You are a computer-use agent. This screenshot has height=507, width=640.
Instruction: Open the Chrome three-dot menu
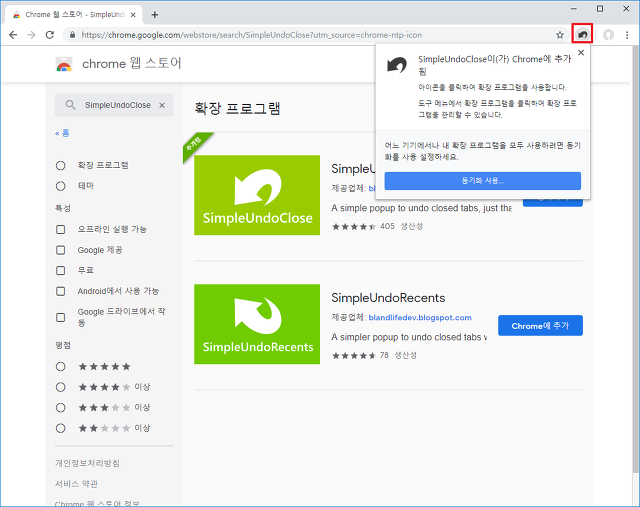coord(627,35)
